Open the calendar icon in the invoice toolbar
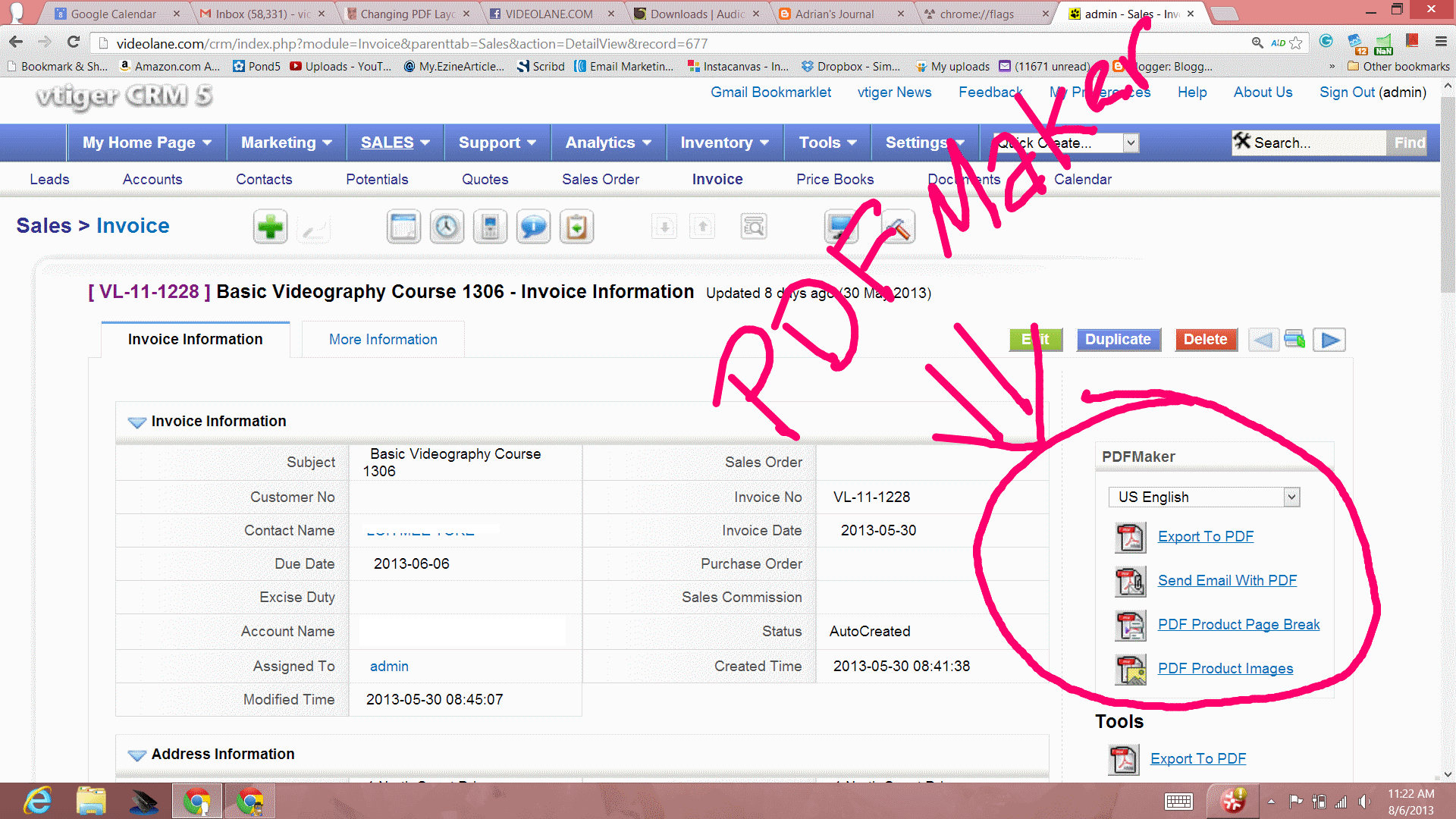 [x=404, y=226]
